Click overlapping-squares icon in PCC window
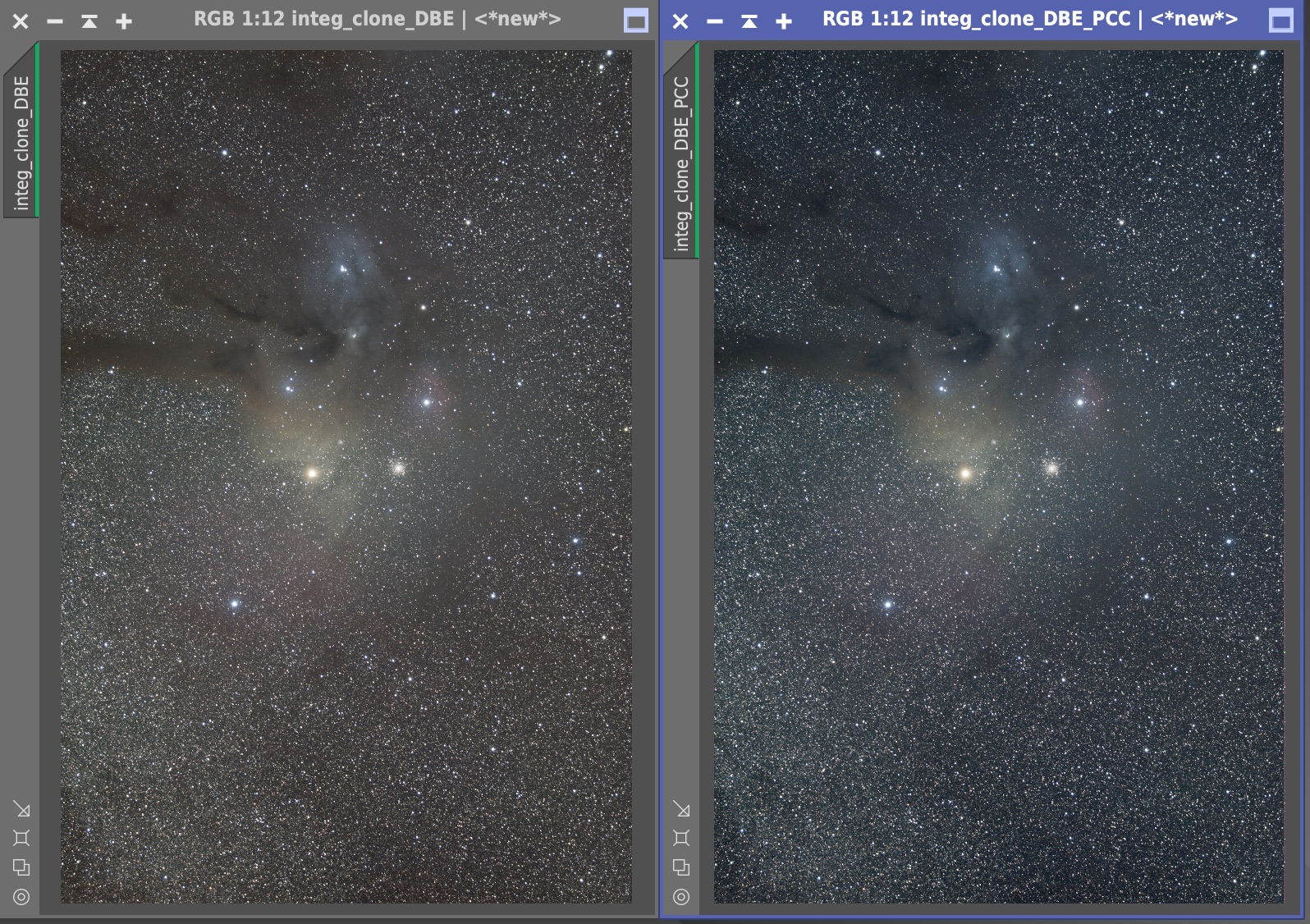Screen dimensions: 1310x924 point(681,867)
